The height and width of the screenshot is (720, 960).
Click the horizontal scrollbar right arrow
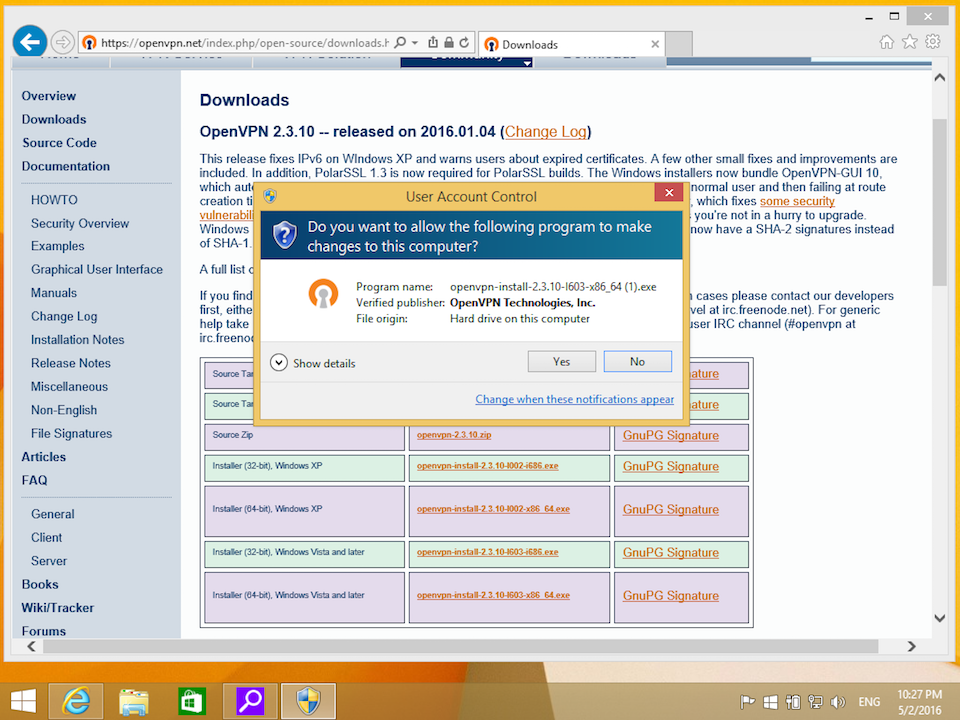tap(912, 646)
